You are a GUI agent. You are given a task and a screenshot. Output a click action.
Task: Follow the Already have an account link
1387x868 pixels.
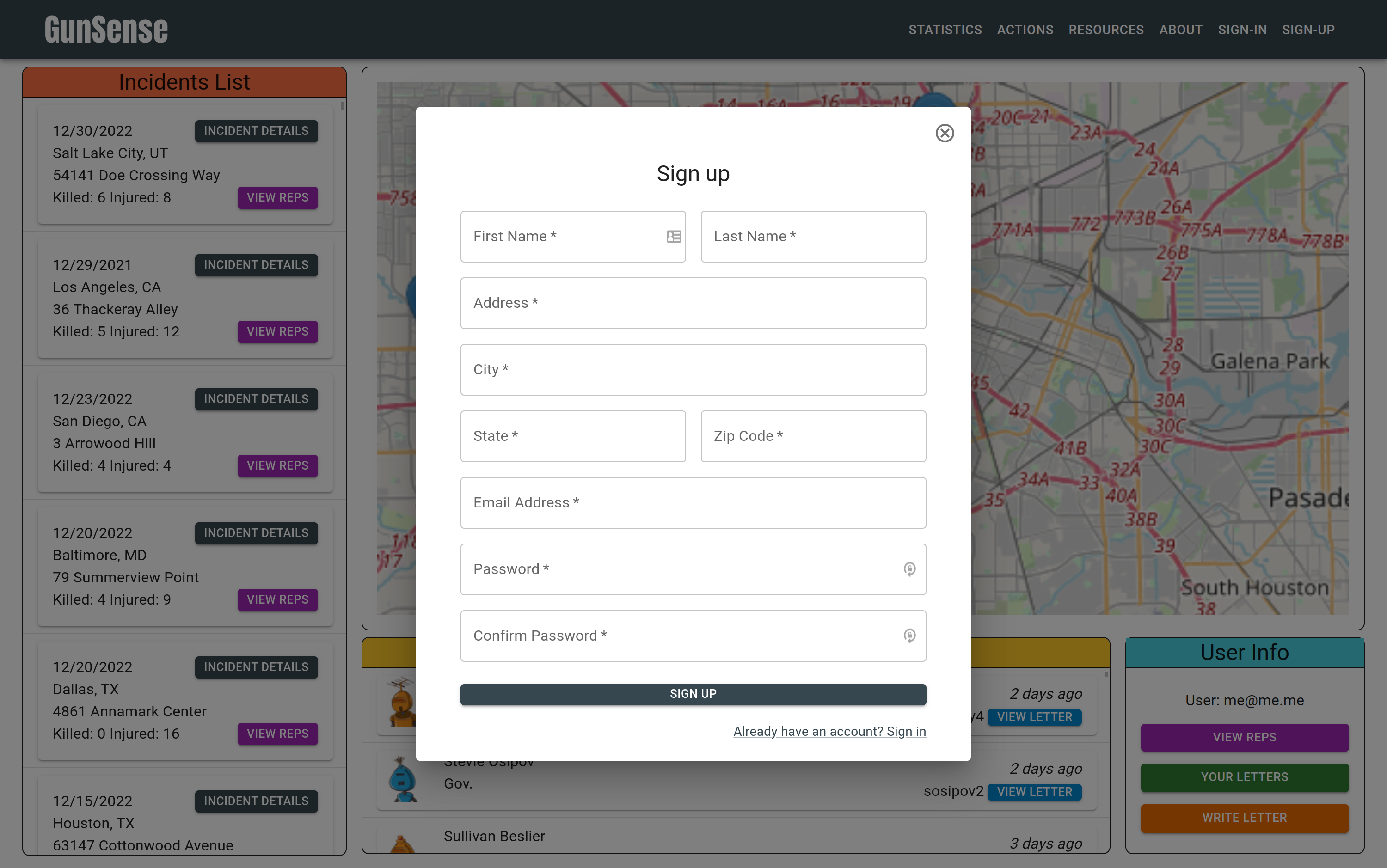point(829,731)
